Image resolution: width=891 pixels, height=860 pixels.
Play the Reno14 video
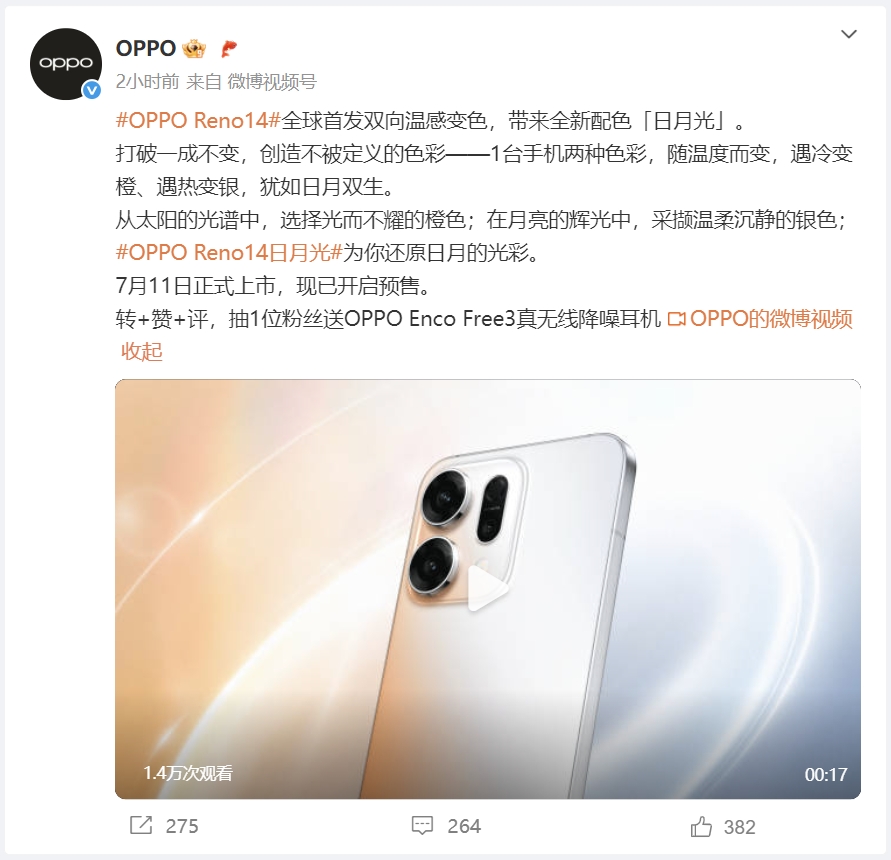pos(488,589)
